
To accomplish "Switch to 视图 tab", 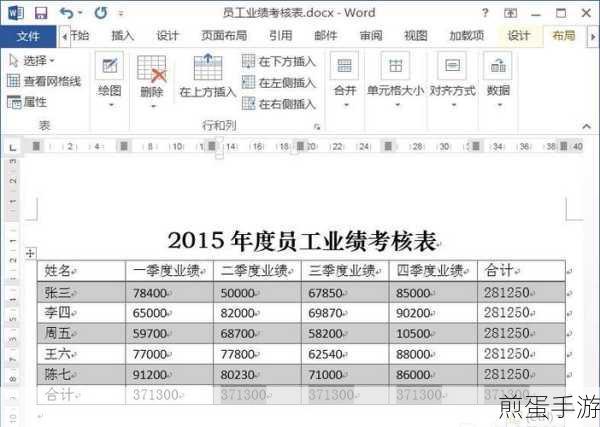I will tap(416, 36).
